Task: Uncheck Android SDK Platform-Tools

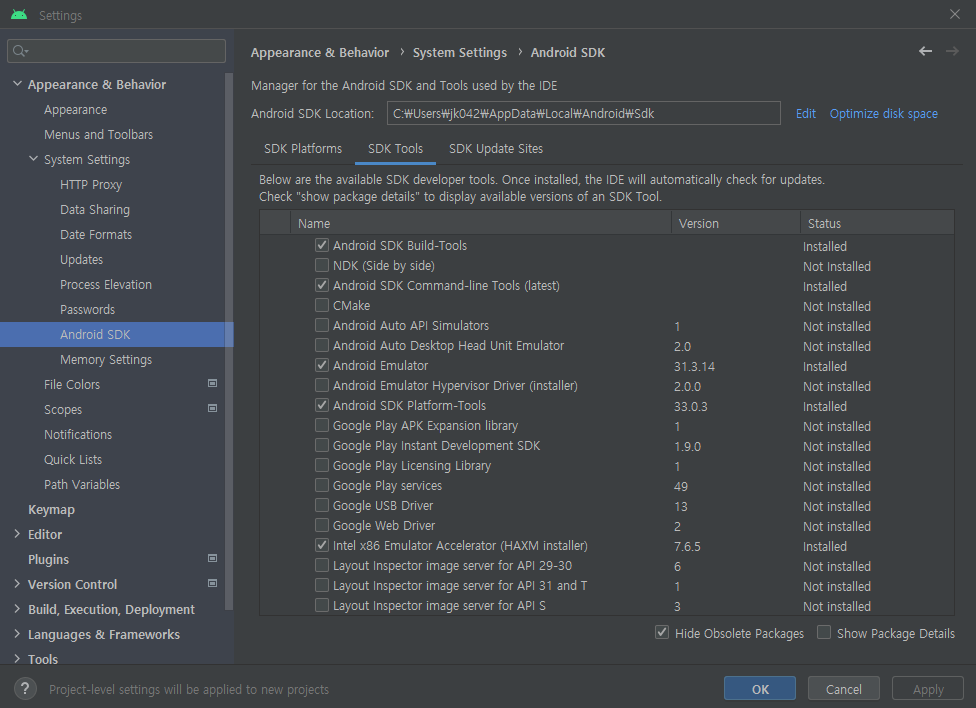Action: (322, 405)
